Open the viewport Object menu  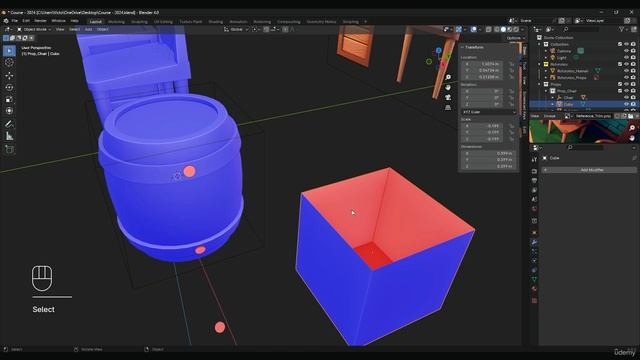pyautogui.click(x=102, y=29)
